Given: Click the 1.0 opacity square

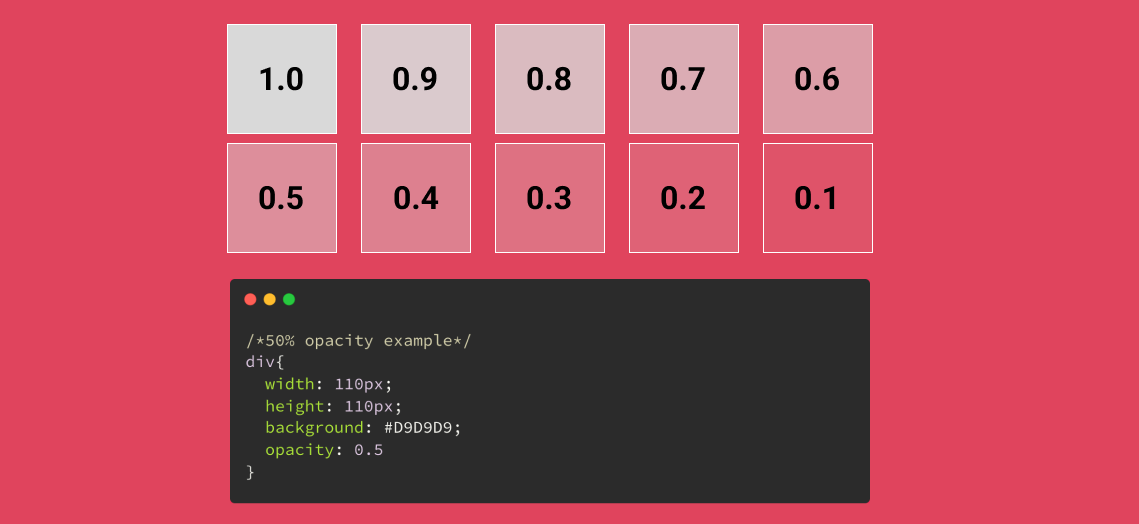Looking at the screenshot, I should click(x=282, y=79).
